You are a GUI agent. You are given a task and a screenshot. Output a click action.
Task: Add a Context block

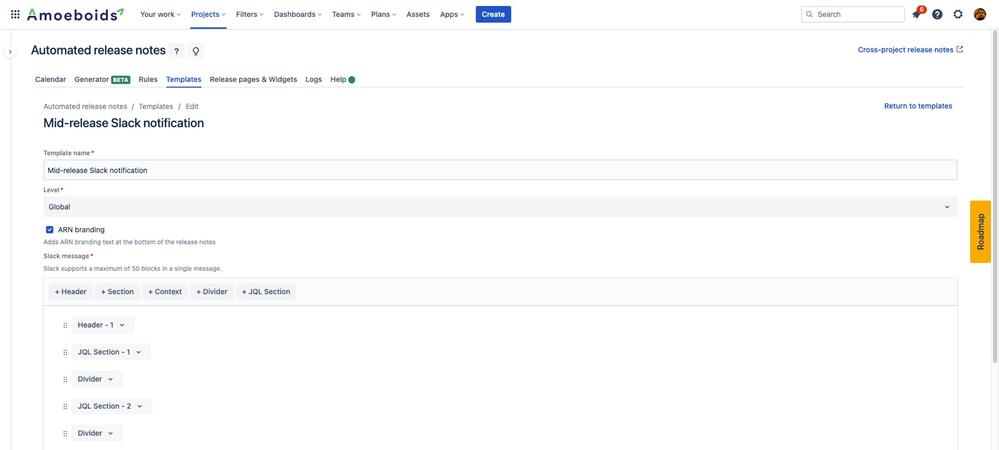tap(165, 292)
